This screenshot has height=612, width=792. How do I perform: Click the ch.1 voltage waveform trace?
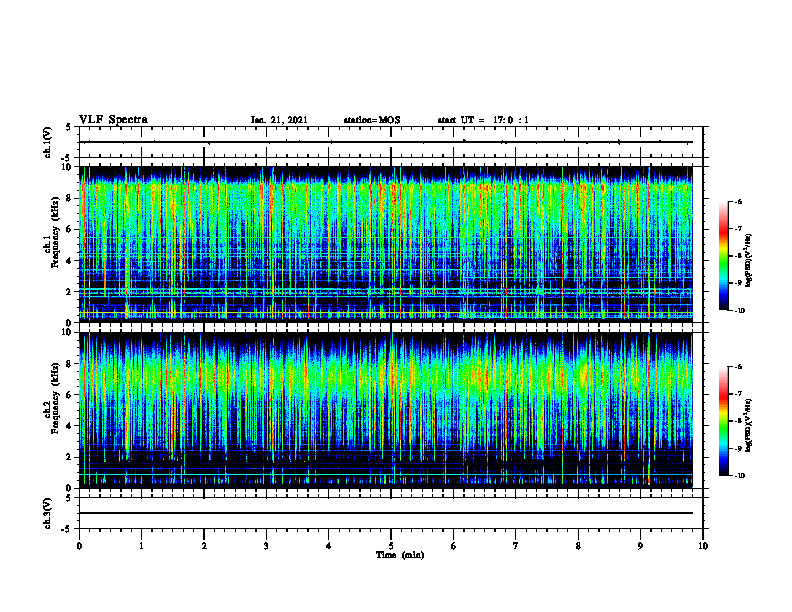pos(386,142)
